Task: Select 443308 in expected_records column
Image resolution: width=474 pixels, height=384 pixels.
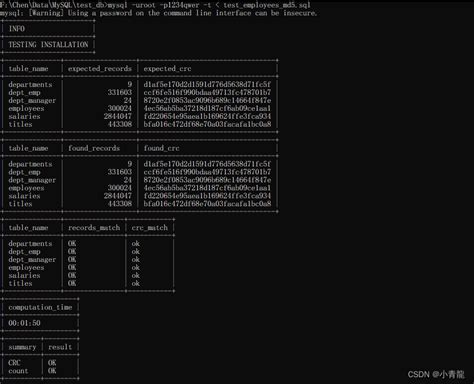Action: [x=119, y=124]
